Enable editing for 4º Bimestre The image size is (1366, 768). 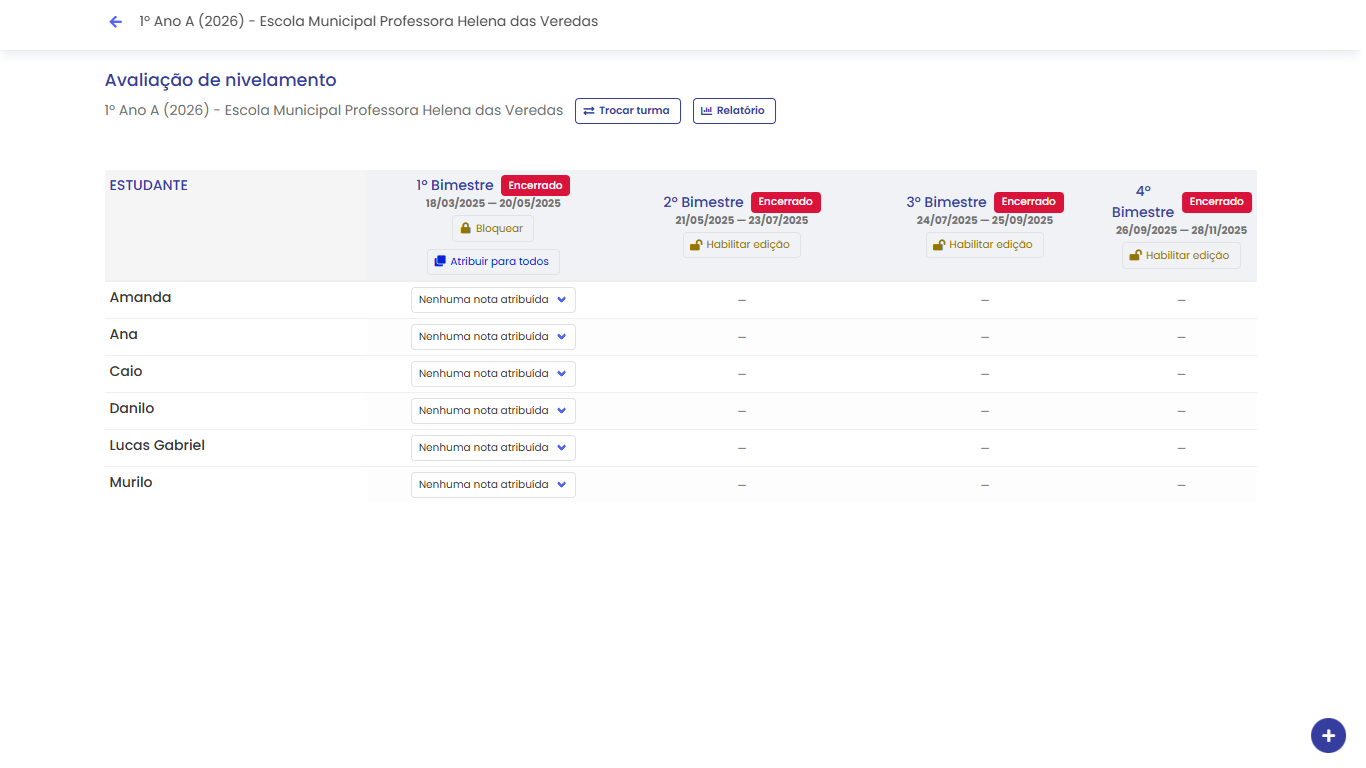pos(1181,255)
